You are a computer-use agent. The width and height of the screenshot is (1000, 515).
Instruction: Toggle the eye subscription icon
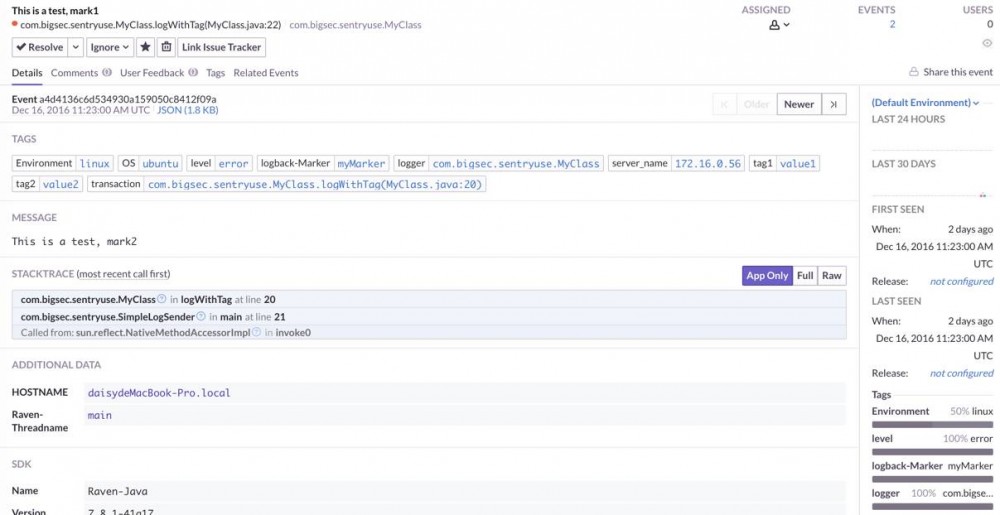[987, 43]
